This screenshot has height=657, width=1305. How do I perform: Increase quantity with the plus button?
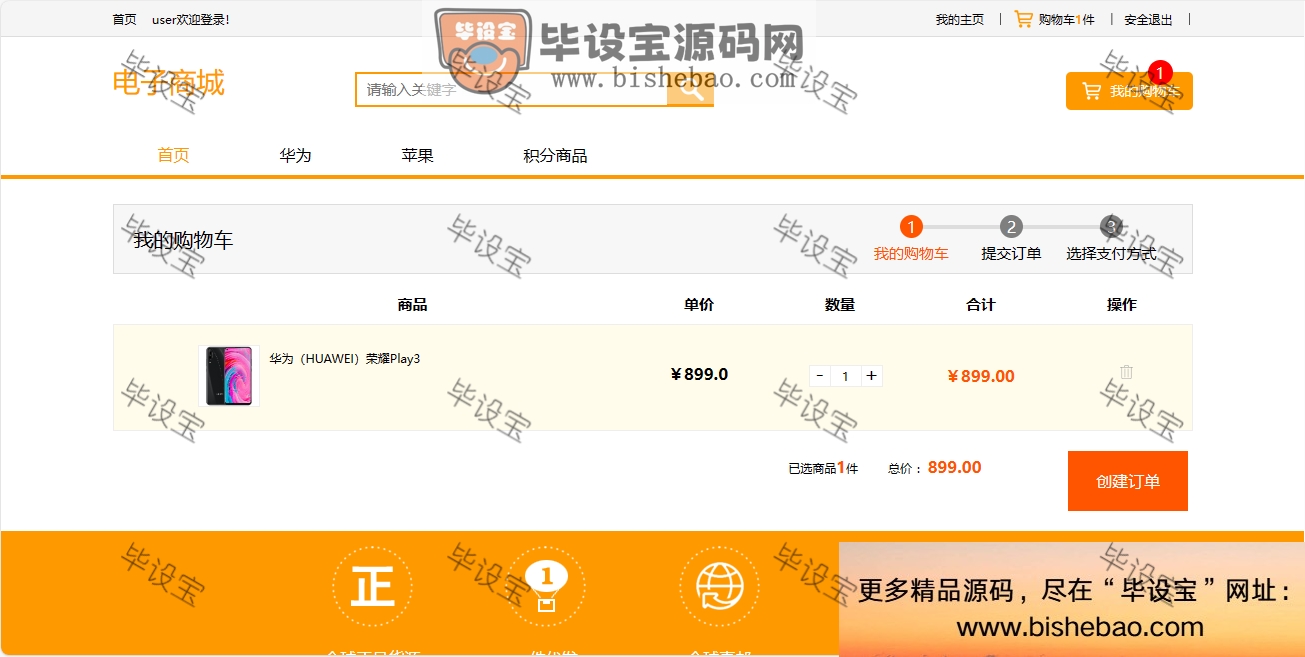pos(871,376)
